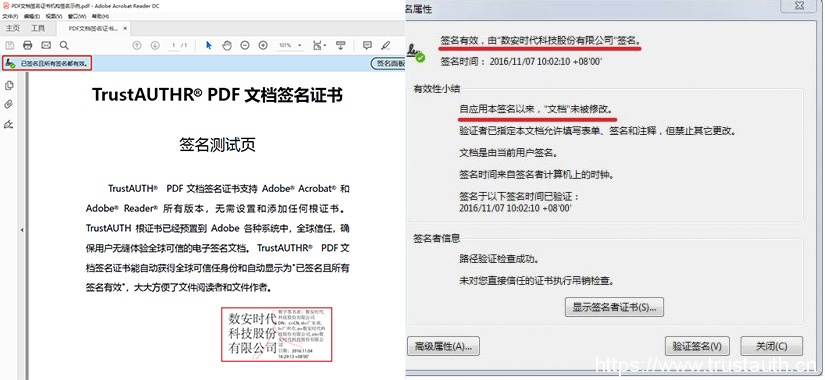Add a comment with speech bubble icon
The height and width of the screenshot is (380, 825).
pyautogui.click(x=367, y=45)
